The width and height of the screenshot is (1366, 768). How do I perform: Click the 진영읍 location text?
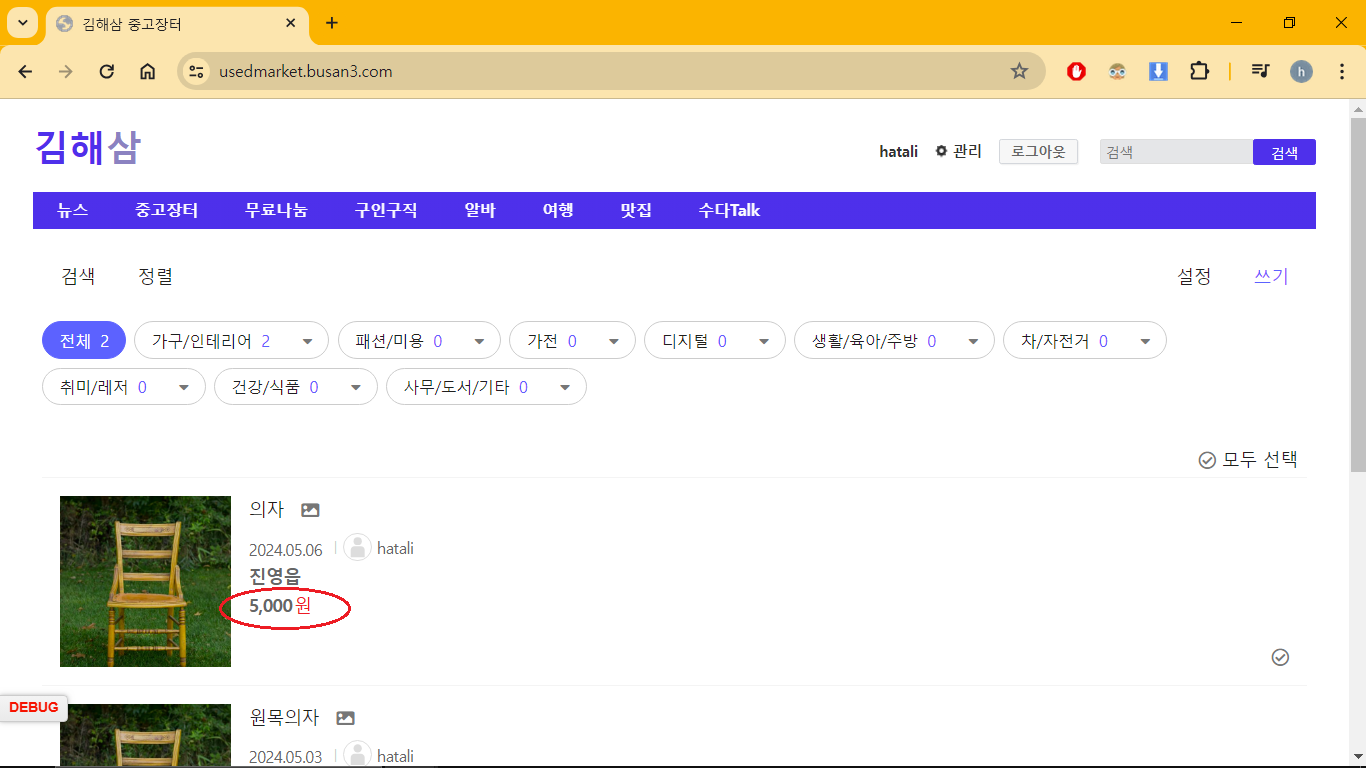point(274,576)
